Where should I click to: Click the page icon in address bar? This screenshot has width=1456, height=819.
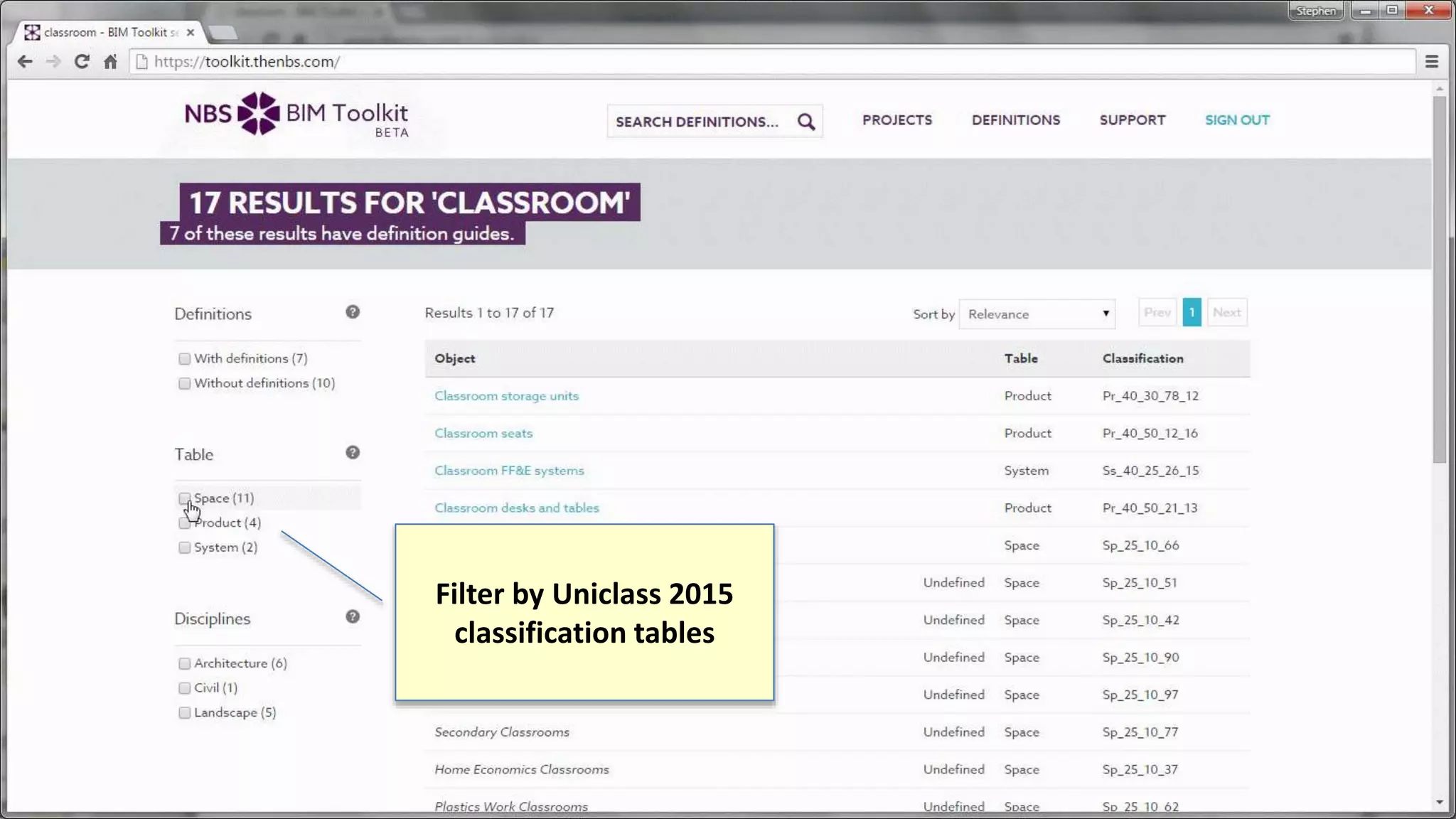point(141,62)
